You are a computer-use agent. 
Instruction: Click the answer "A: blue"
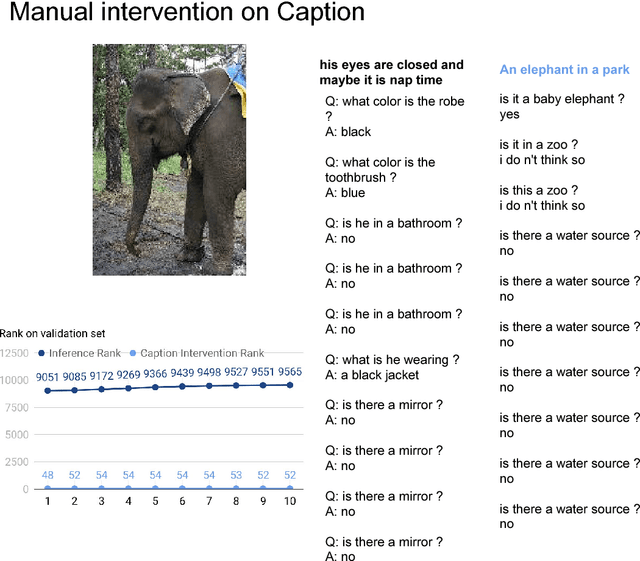tap(345, 193)
